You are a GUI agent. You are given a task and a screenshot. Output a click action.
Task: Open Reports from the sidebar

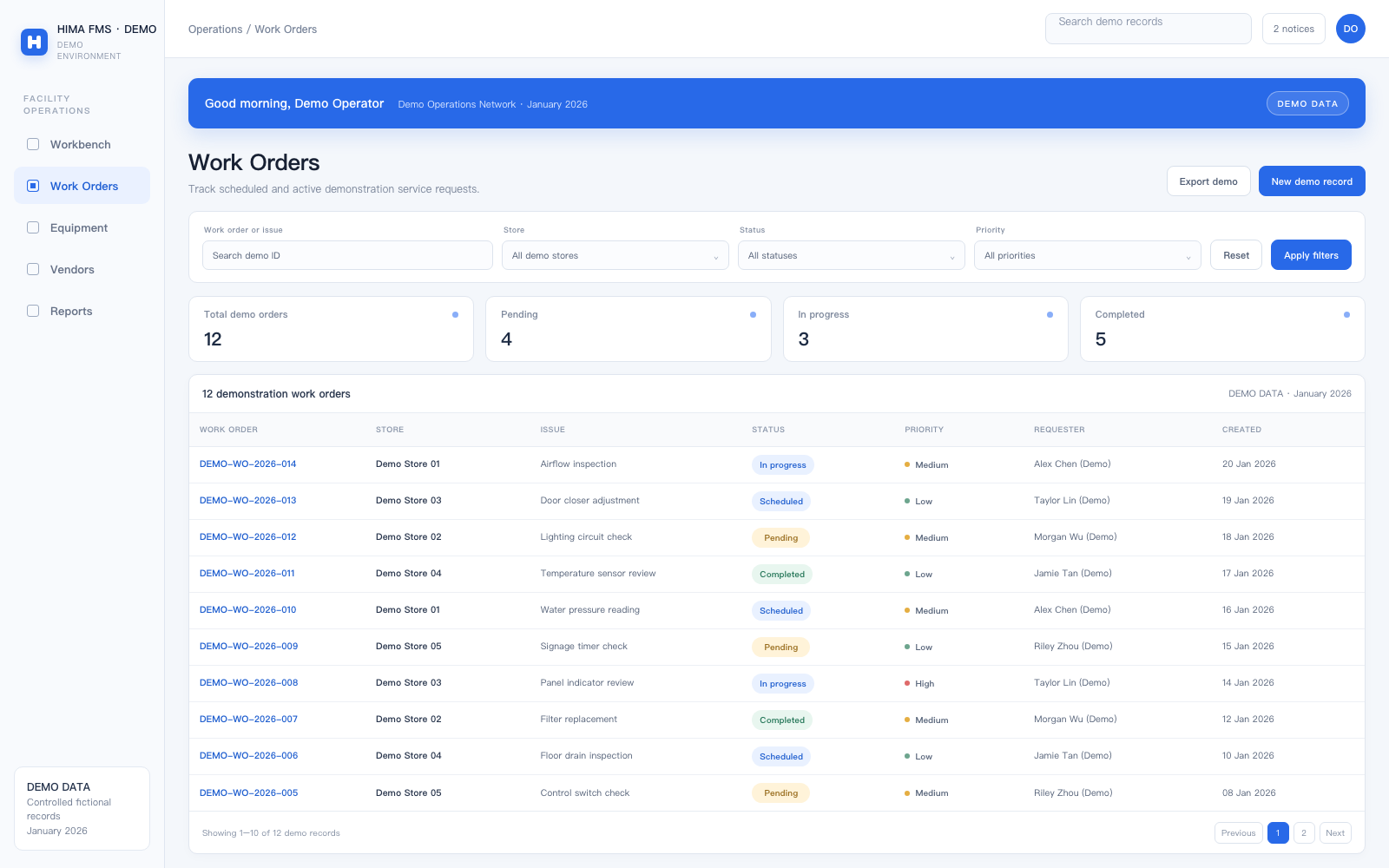click(x=82, y=311)
